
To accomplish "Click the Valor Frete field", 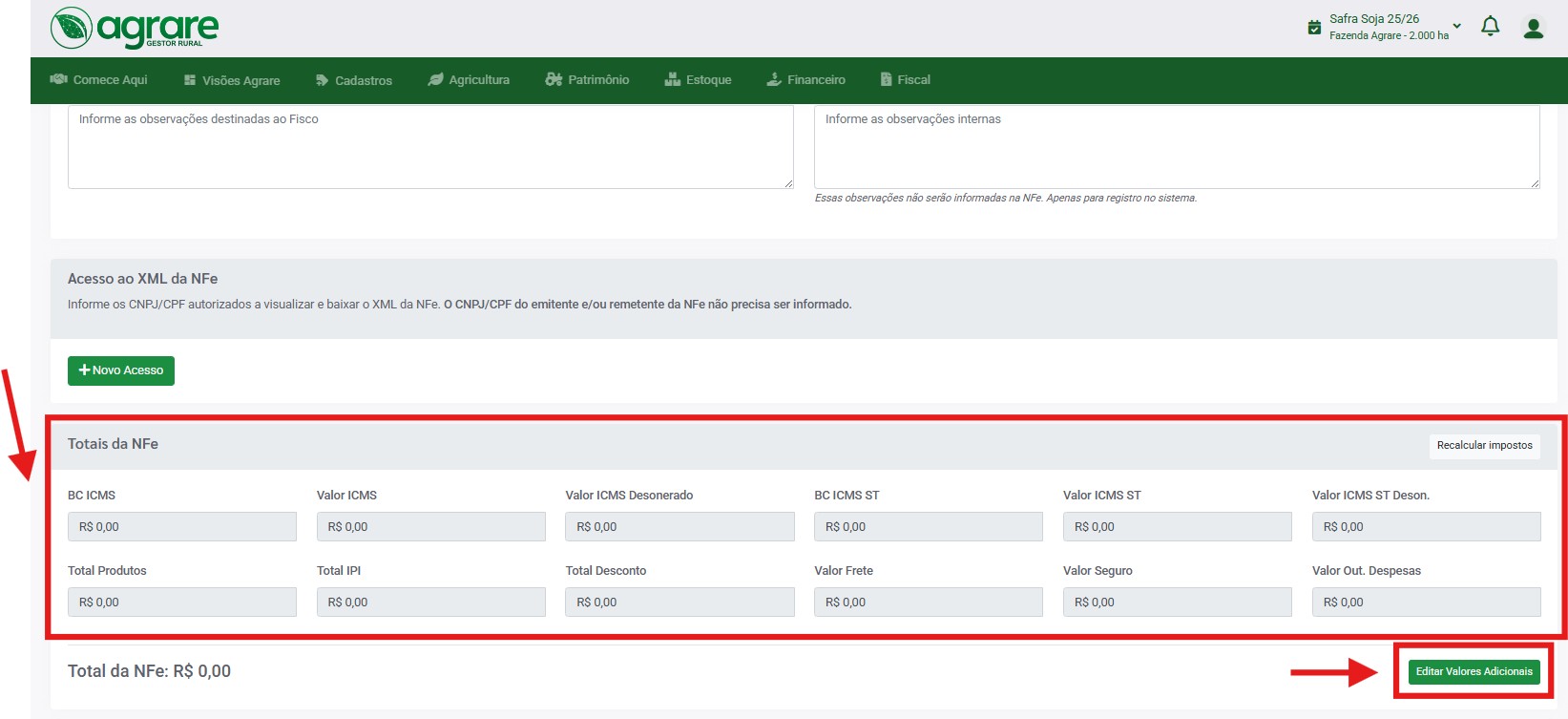I will [x=929, y=603].
